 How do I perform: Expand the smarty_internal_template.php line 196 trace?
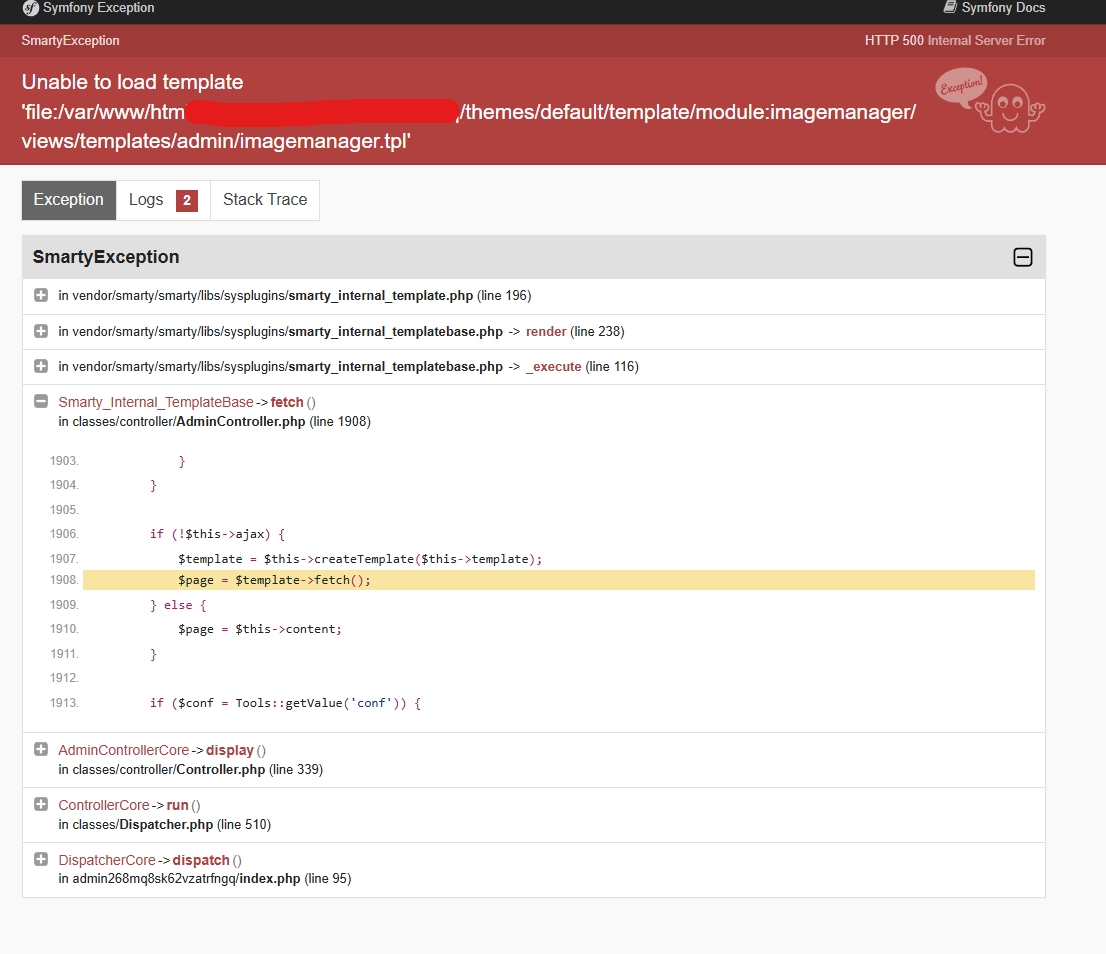pos(41,295)
